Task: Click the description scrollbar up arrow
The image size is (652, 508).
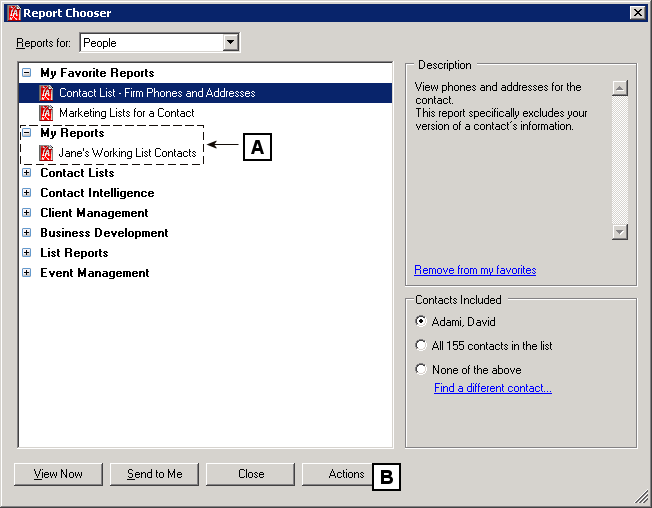Action: (x=620, y=88)
